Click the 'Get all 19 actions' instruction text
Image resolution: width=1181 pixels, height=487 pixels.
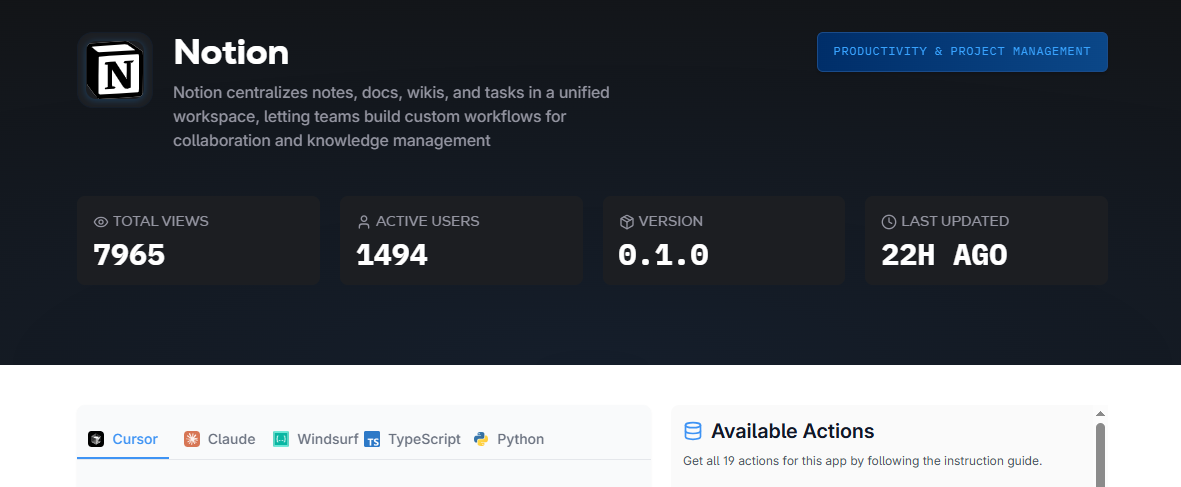862,461
